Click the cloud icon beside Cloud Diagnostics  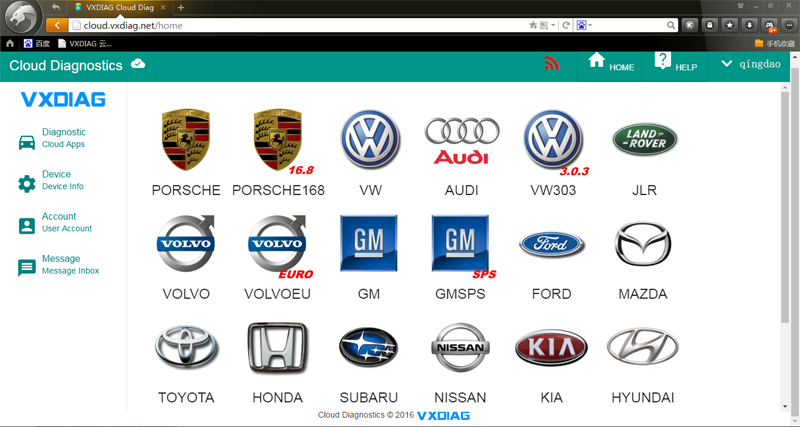tap(138, 64)
